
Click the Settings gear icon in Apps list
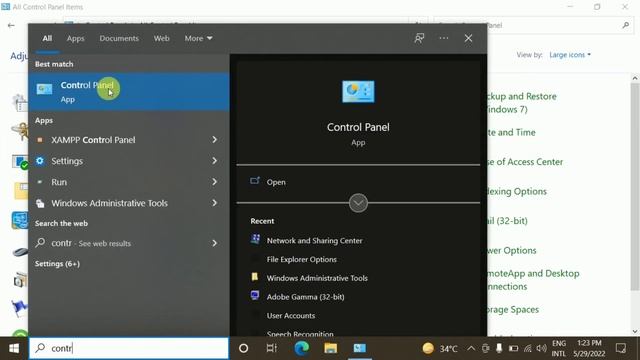pos(40,161)
